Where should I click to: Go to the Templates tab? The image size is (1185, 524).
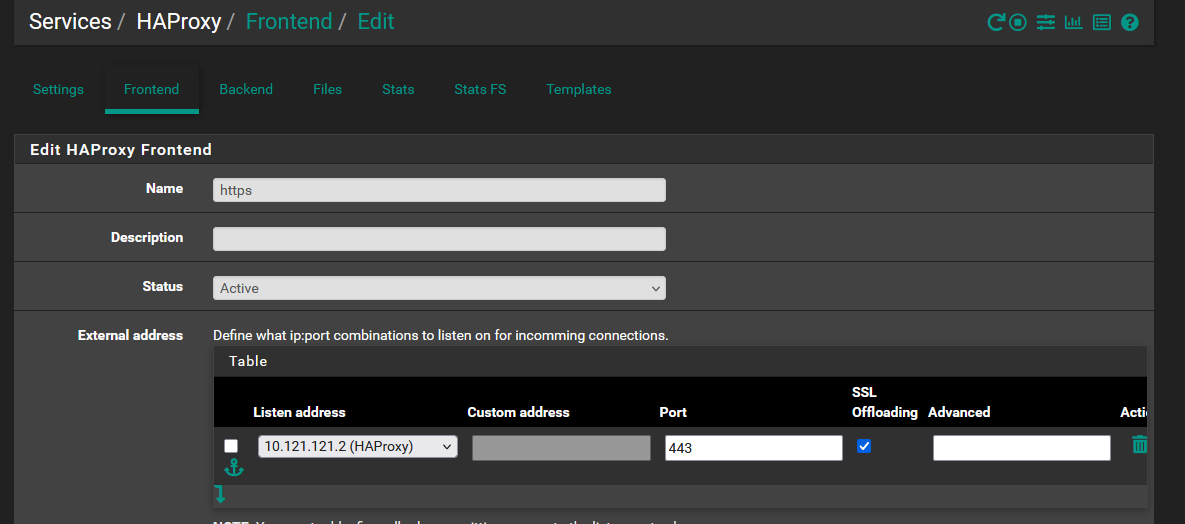pyautogui.click(x=578, y=89)
